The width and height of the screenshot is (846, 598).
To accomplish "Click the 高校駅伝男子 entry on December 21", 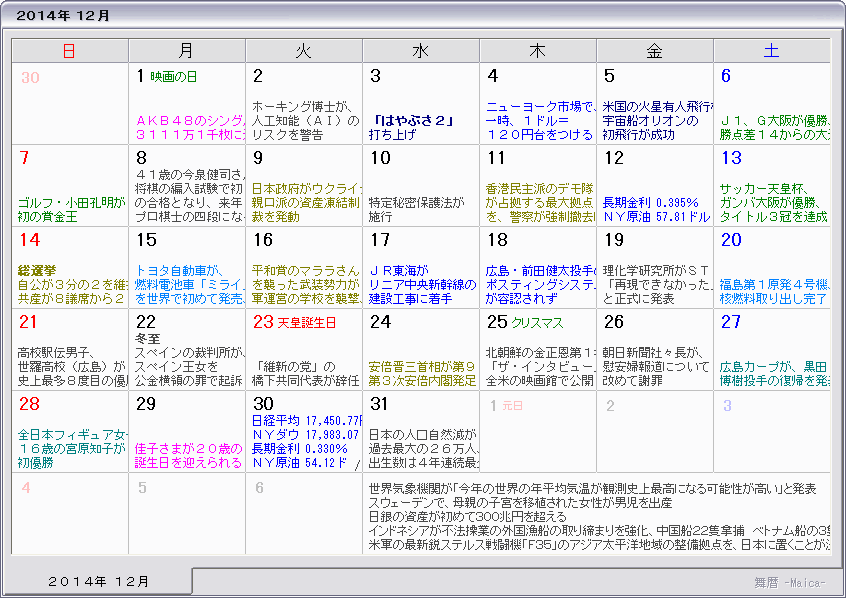I will [72, 366].
